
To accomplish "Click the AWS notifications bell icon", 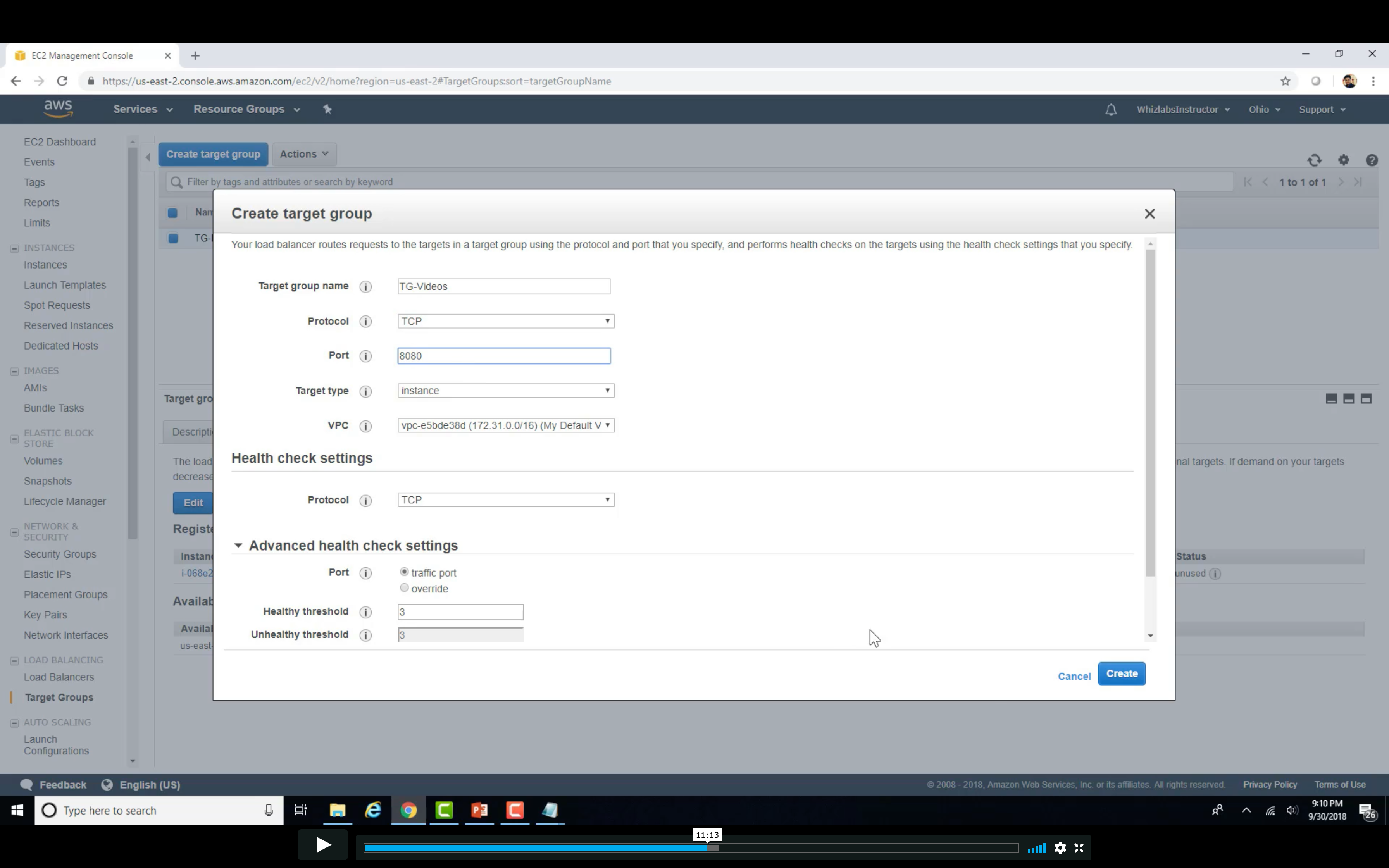I will pyautogui.click(x=1111, y=110).
